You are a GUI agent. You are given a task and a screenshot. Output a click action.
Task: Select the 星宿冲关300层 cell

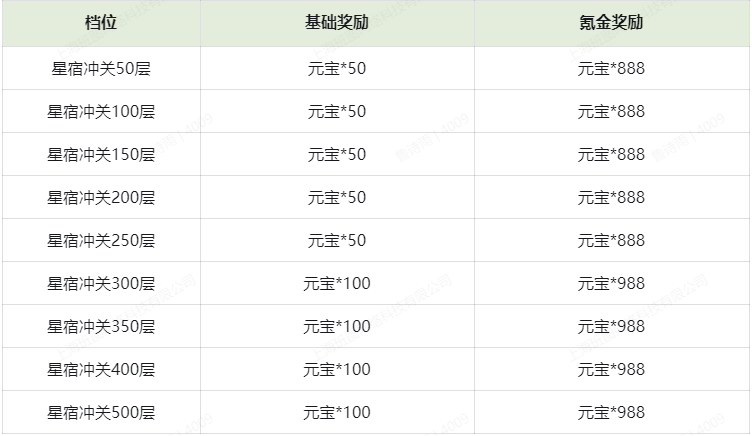click(x=101, y=284)
